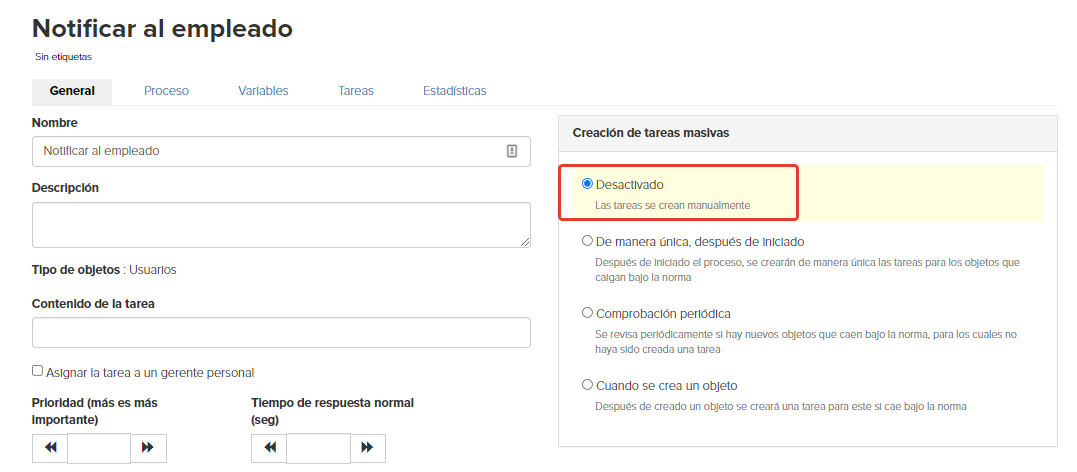1077x472 pixels.
Task: Pick Cuando se crea un objeto option
Action: pyautogui.click(x=587, y=385)
